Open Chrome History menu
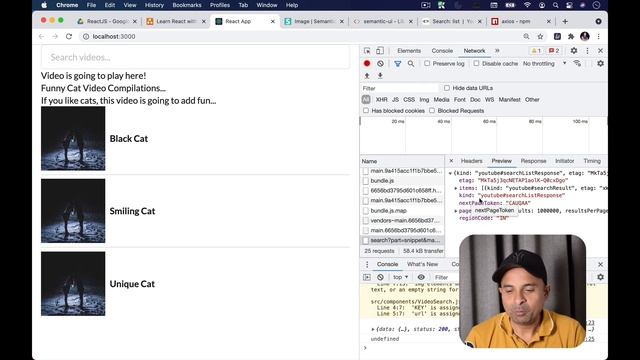640x360 pixels. click(154, 5)
